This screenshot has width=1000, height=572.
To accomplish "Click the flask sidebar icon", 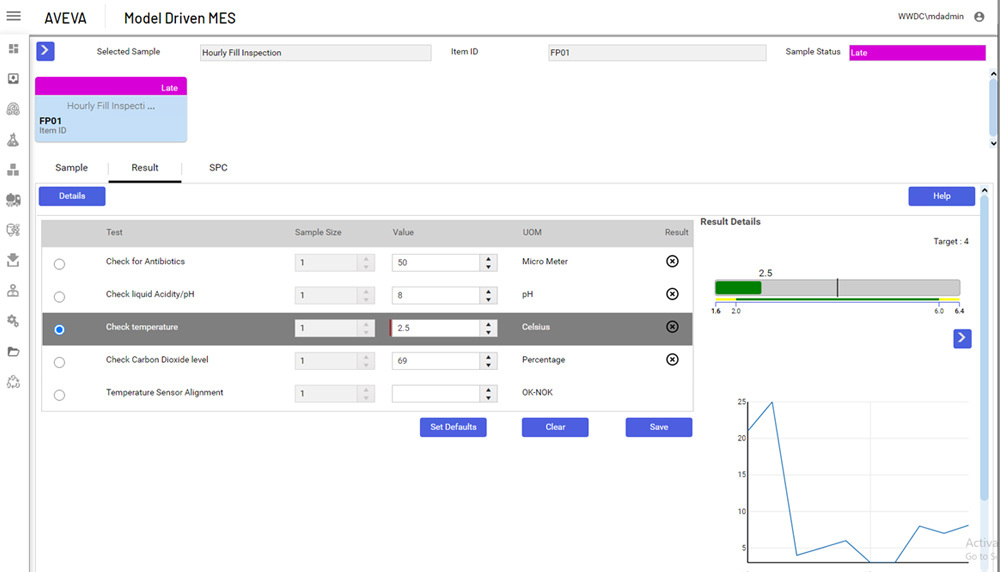I will tap(14, 140).
